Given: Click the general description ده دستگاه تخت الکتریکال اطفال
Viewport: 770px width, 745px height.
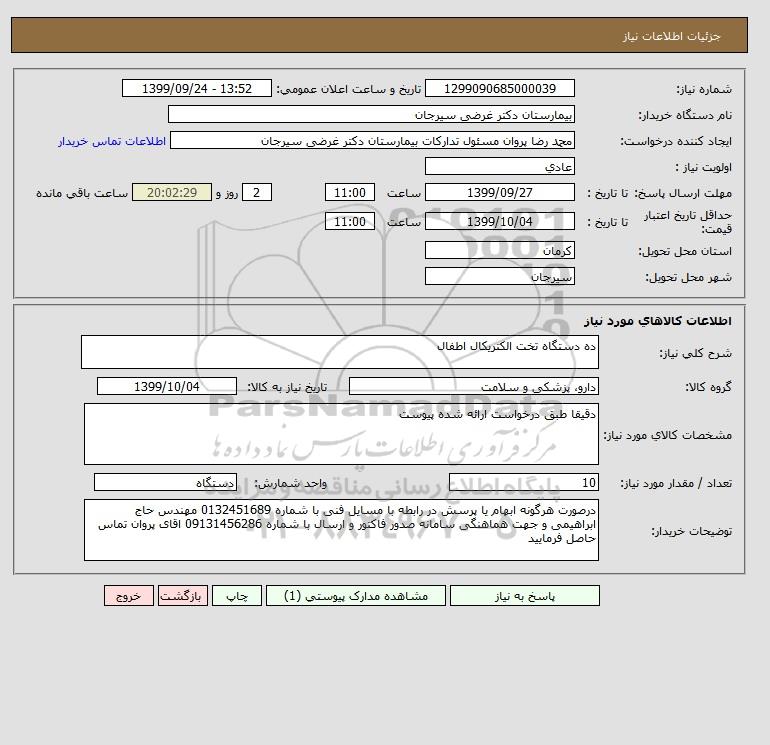Looking at the screenshot, I should pyautogui.click(x=340, y=352).
